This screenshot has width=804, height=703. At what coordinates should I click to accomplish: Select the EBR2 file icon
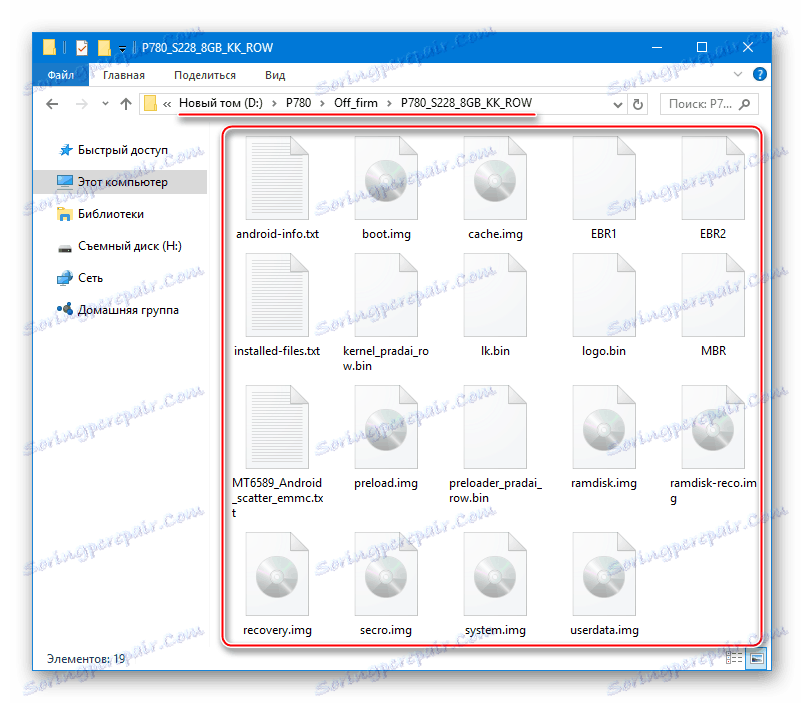(x=713, y=178)
